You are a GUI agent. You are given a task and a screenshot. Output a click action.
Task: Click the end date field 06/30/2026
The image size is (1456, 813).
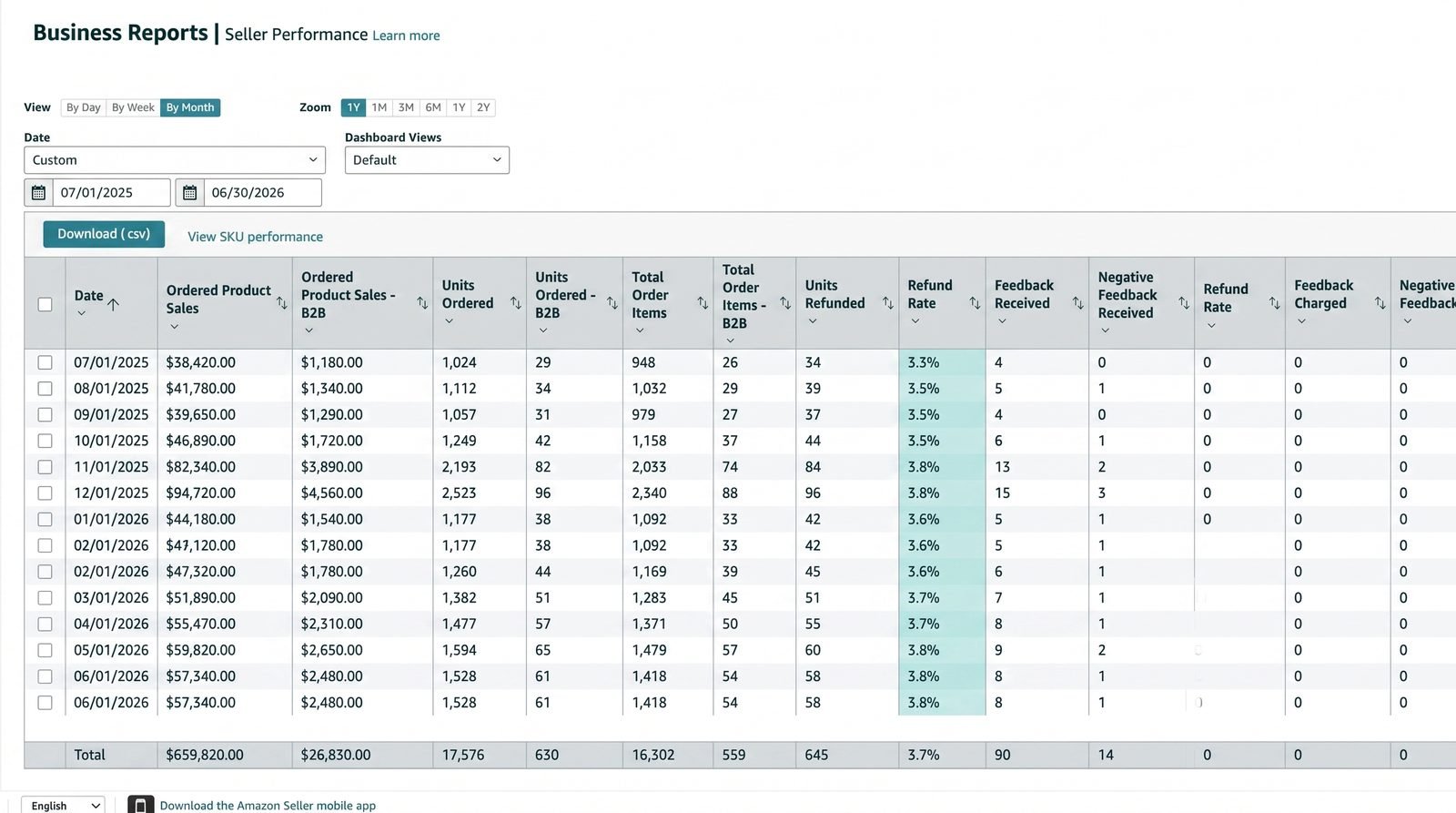click(x=262, y=193)
